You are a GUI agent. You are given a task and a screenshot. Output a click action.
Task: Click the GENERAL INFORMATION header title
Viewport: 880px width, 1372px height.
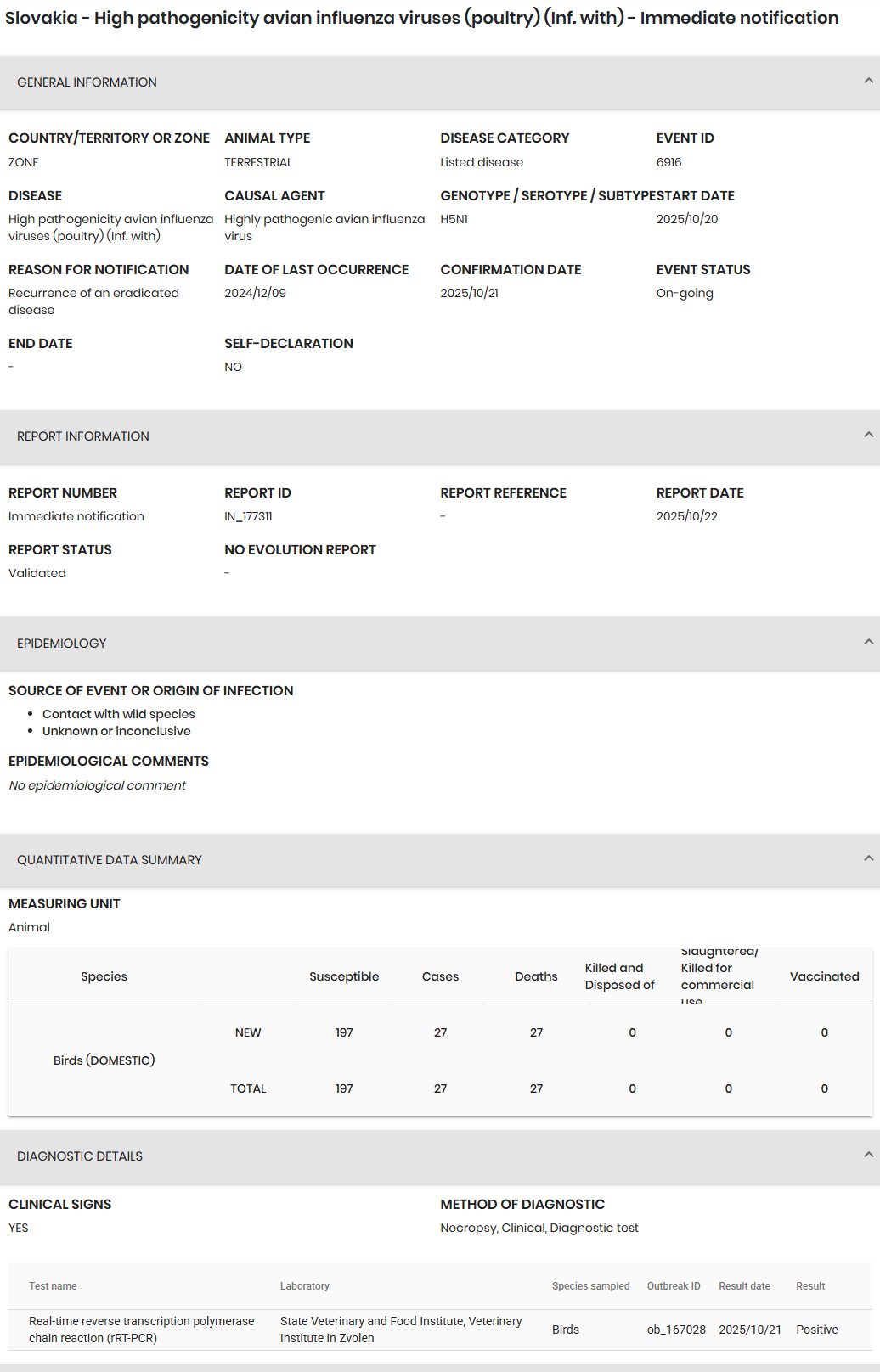87,82
